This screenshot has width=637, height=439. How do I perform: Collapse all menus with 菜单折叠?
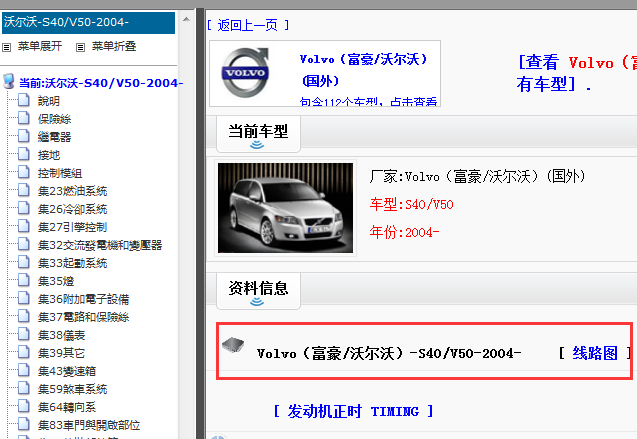(114, 46)
